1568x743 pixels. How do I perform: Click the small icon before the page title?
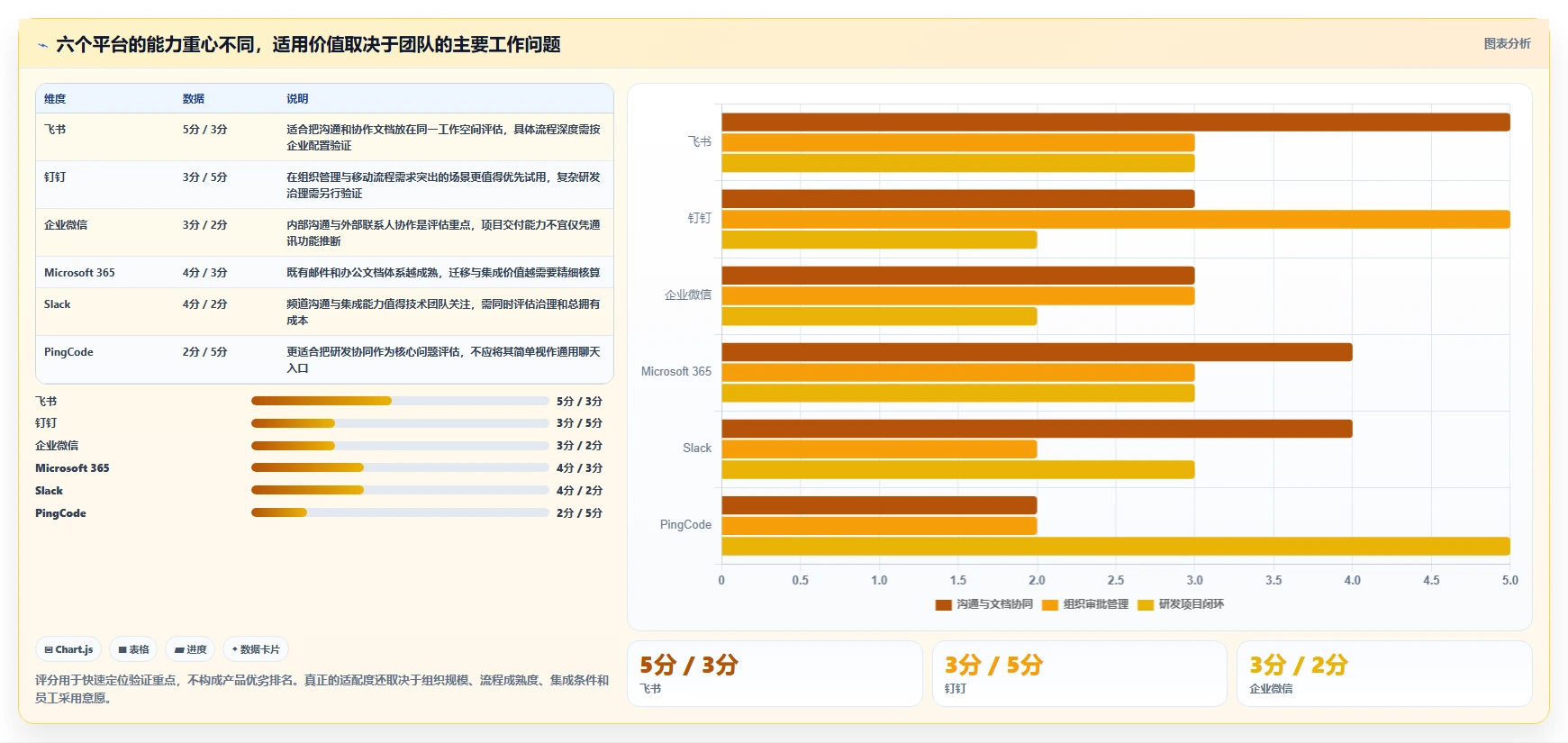click(x=42, y=45)
